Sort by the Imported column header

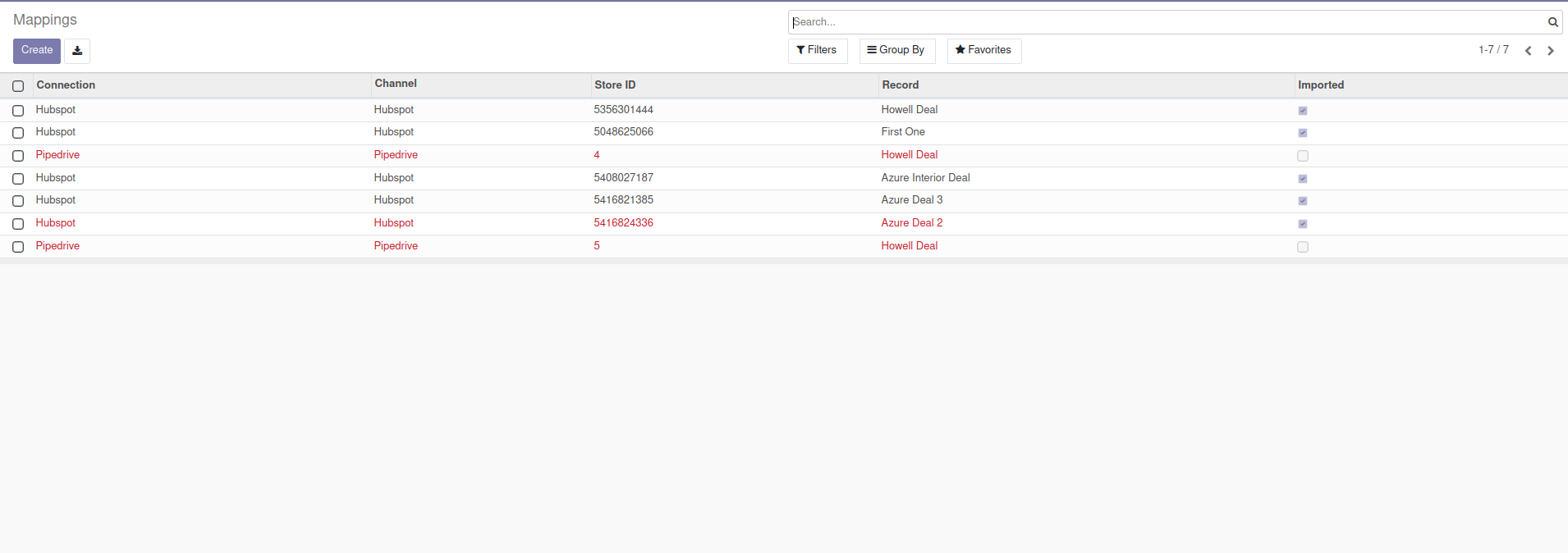click(1320, 85)
